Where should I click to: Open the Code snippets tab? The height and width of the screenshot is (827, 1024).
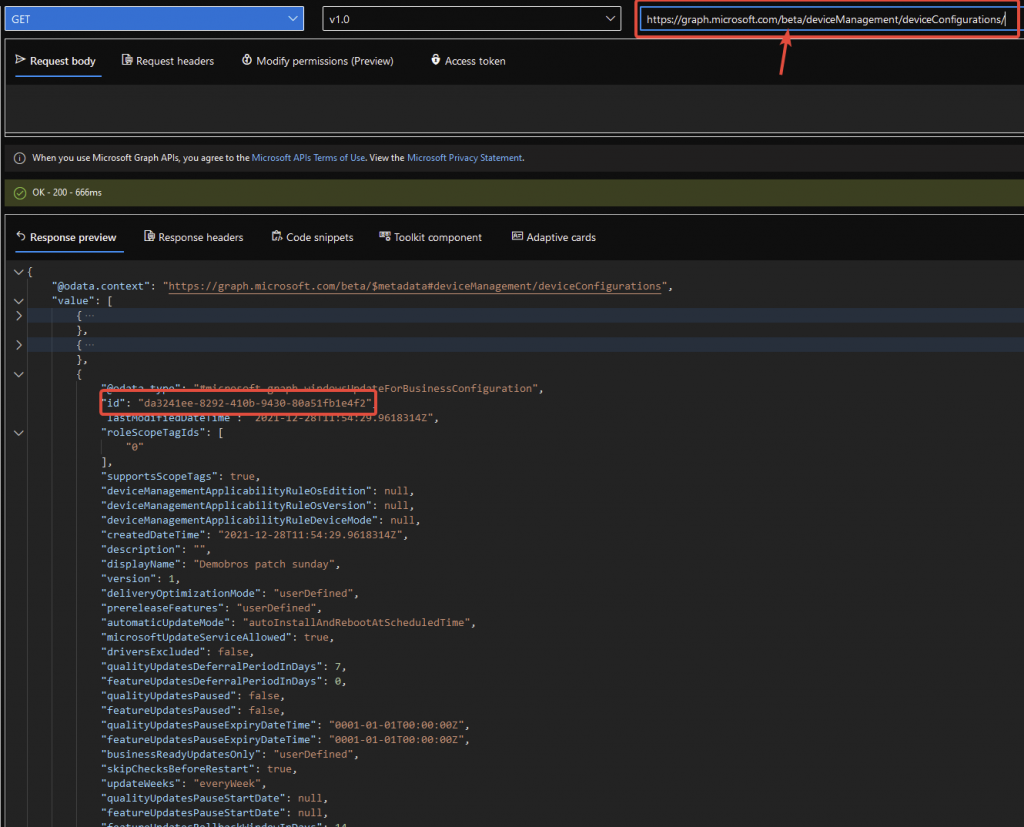312,238
